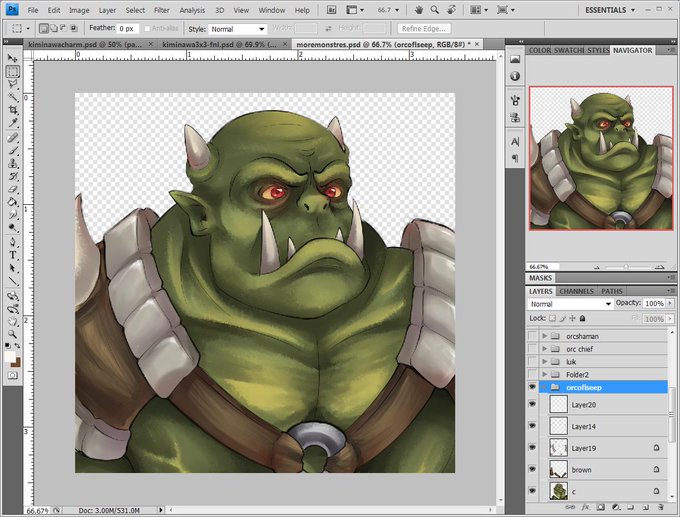Select the Zoom tool in toolbox

click(x=13, y=334)
